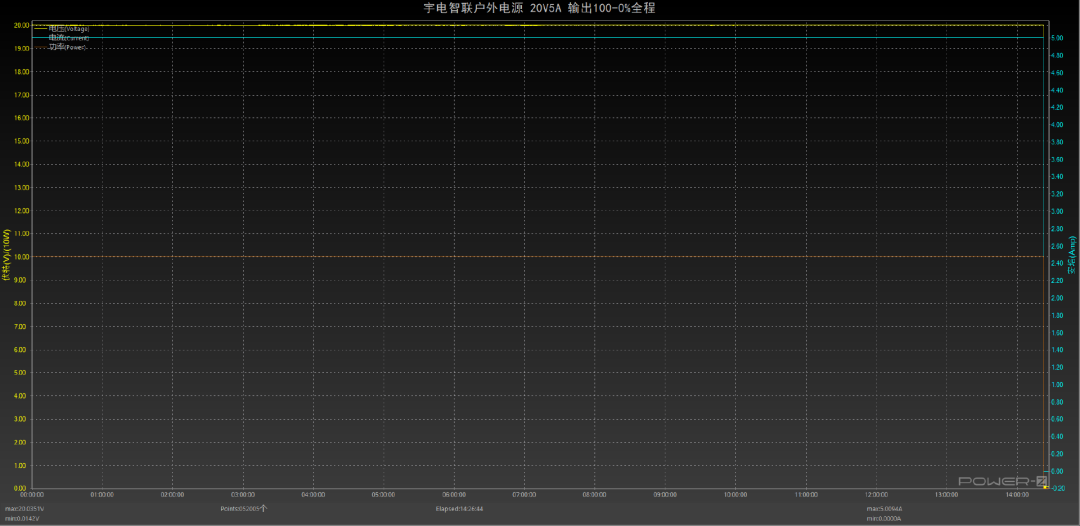Click the yellow Voltage legend line marker
The image size is (1080, 526).
pos(40,29)
